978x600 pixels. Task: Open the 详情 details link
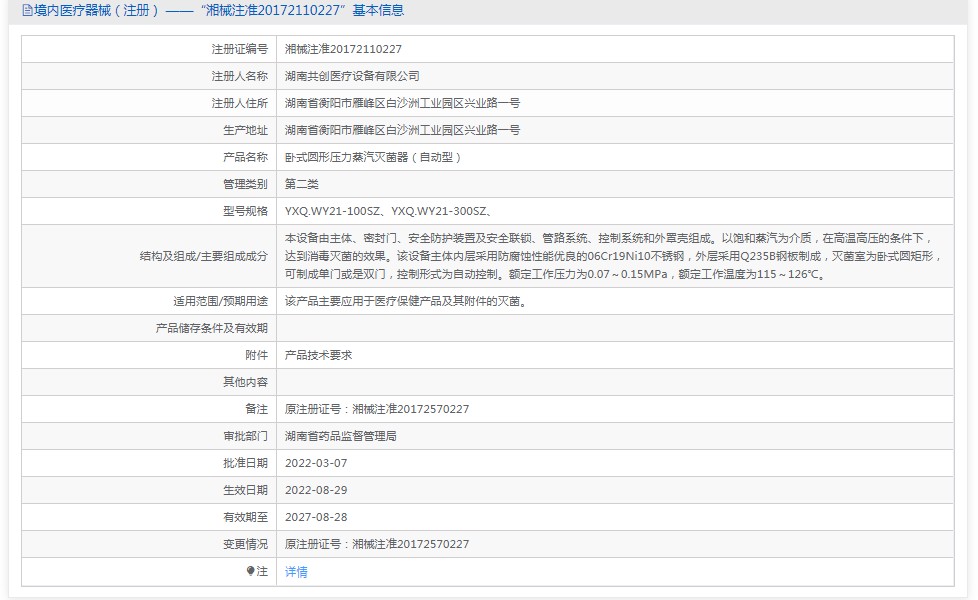296,571
